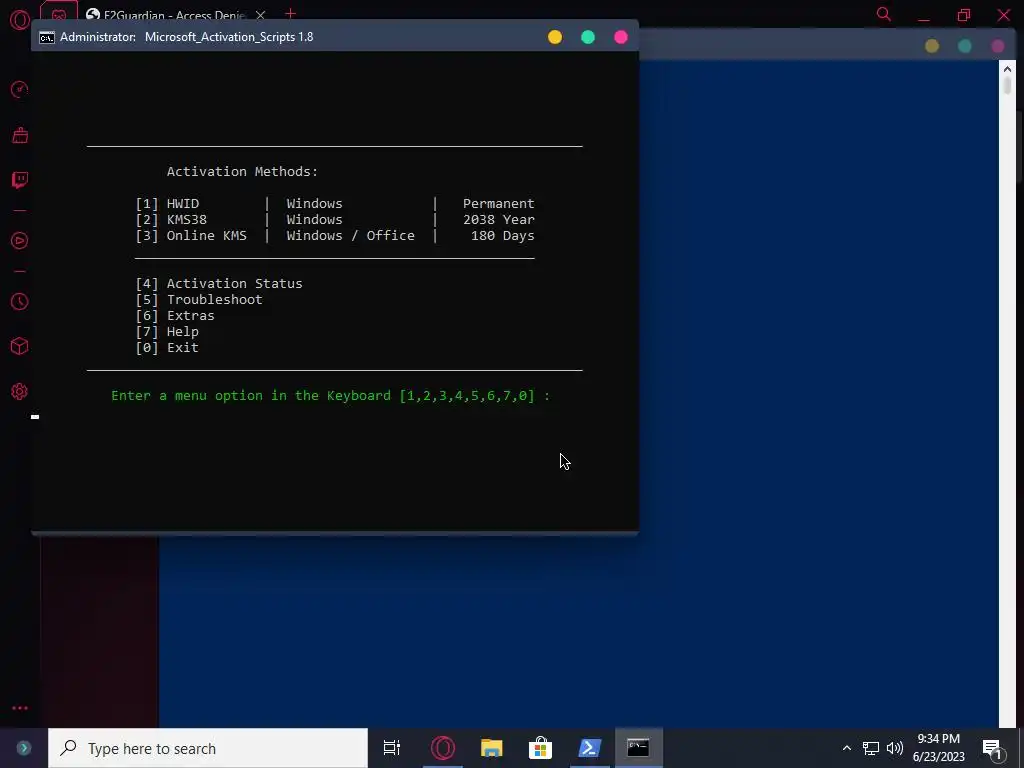Click the PowerShell taskbar icon
1024x768 pixels.
click(590, 748)
